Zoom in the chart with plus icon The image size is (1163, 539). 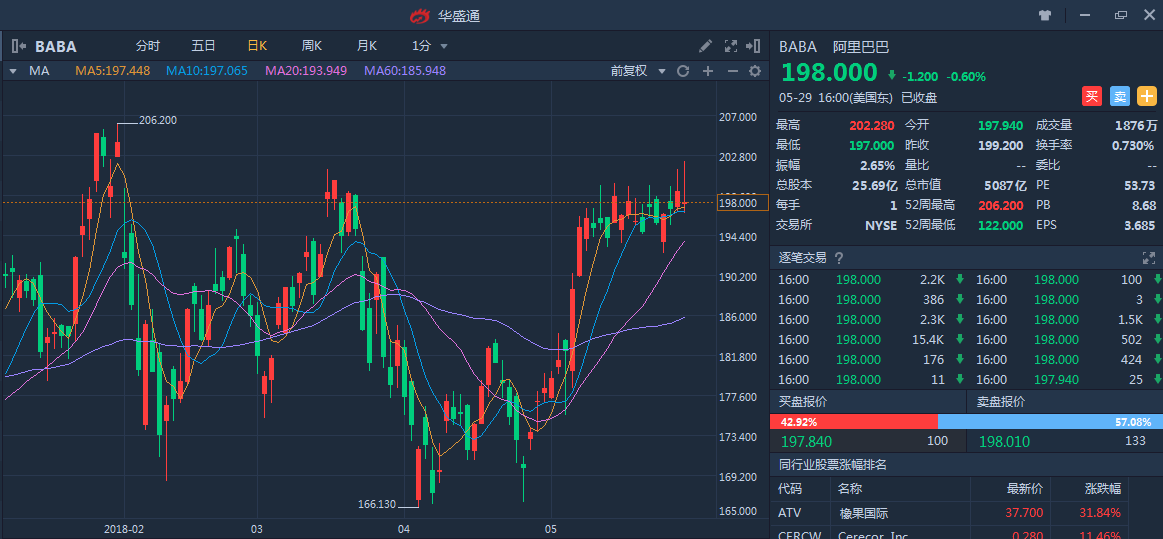[708, 71]
